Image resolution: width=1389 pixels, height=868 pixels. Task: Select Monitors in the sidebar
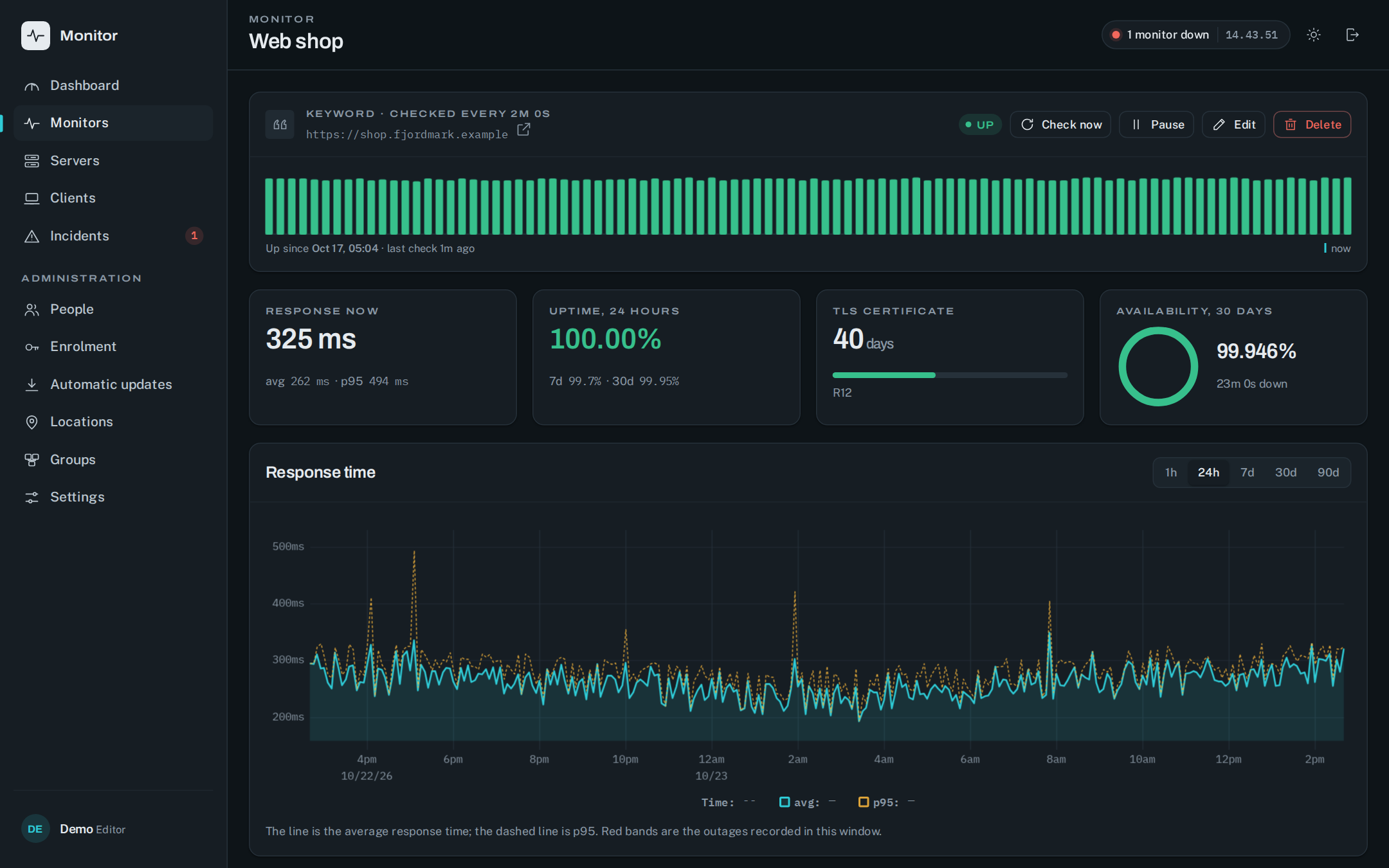pyautogui.click(x=113, y=123)
